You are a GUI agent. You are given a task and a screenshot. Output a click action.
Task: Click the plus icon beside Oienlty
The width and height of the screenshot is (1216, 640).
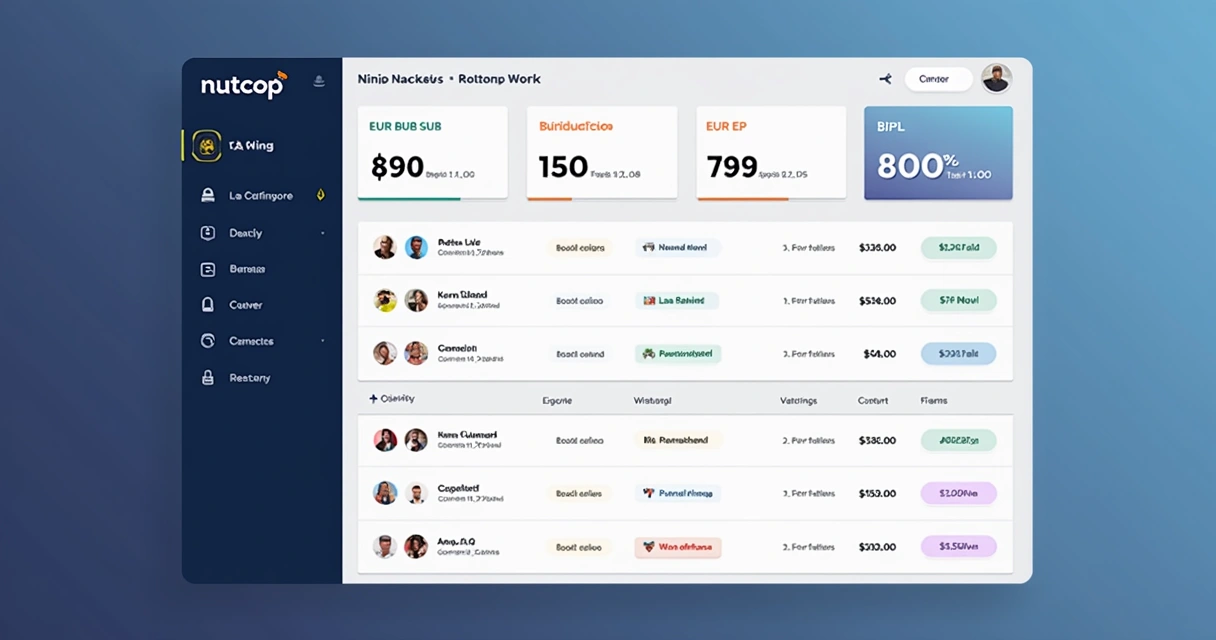pyautogui.click(x=373, y=399)
